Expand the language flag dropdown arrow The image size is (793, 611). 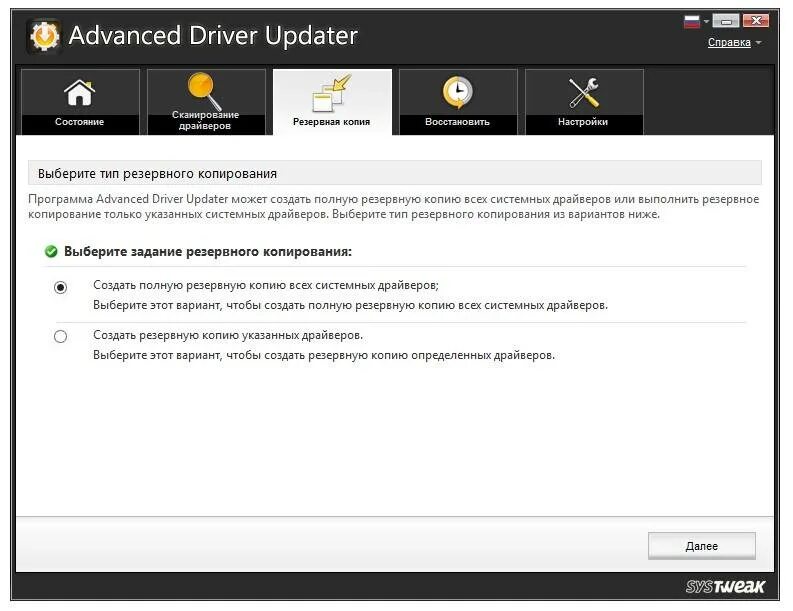tap(707, 21)
